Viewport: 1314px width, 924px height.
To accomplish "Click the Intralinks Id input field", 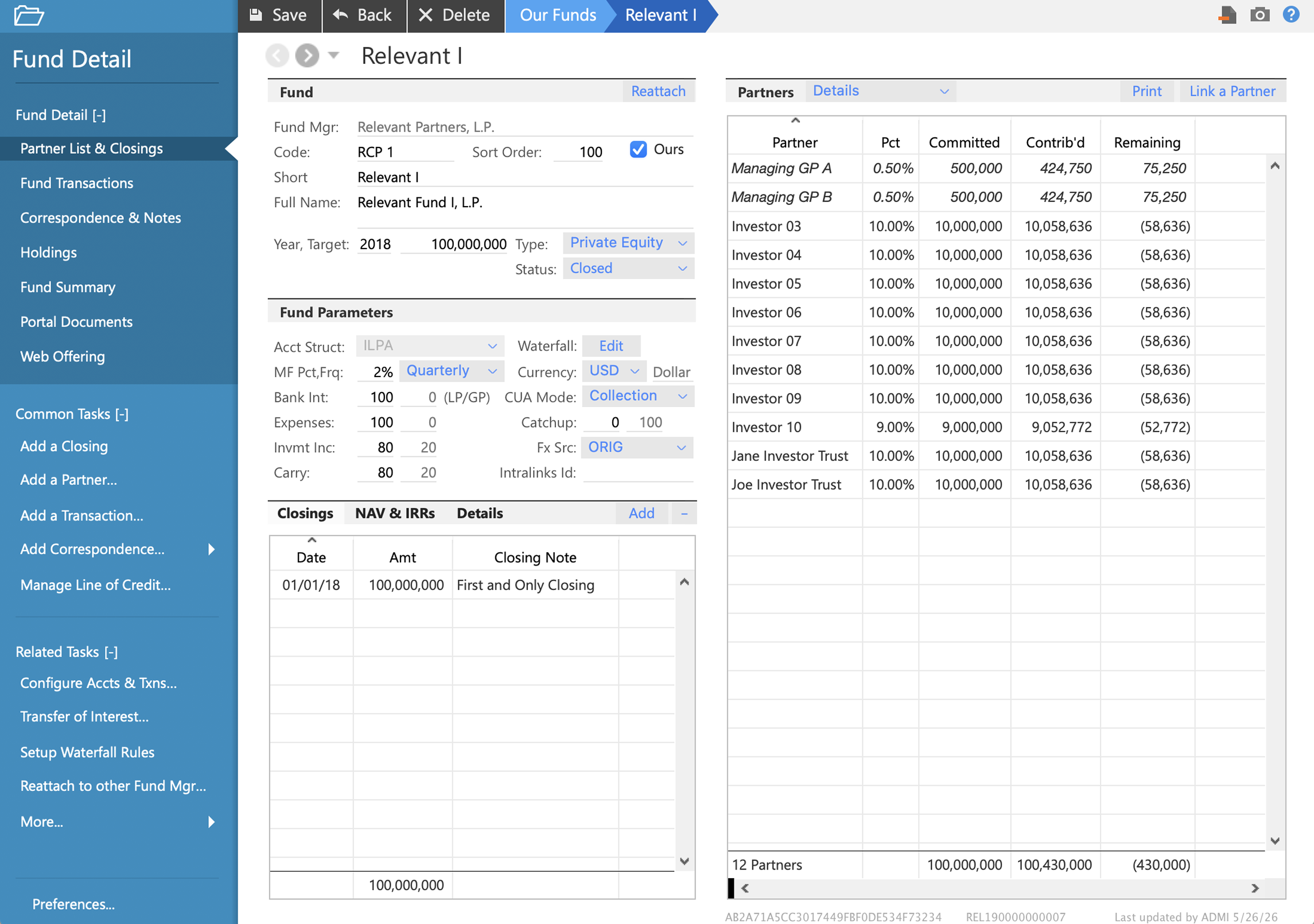I will pos(637,473).
